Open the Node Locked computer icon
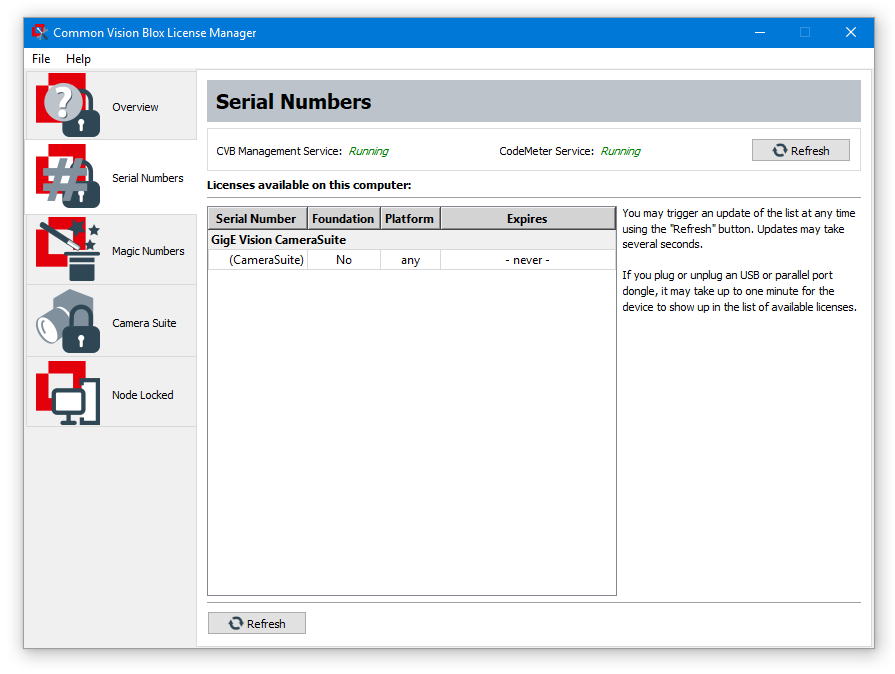 [68, 394]
